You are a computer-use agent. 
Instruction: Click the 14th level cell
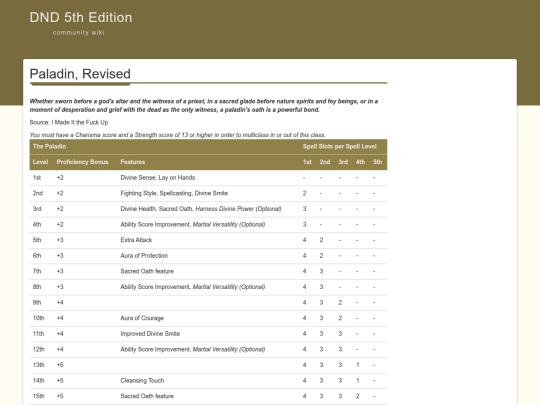coord(39,381)
